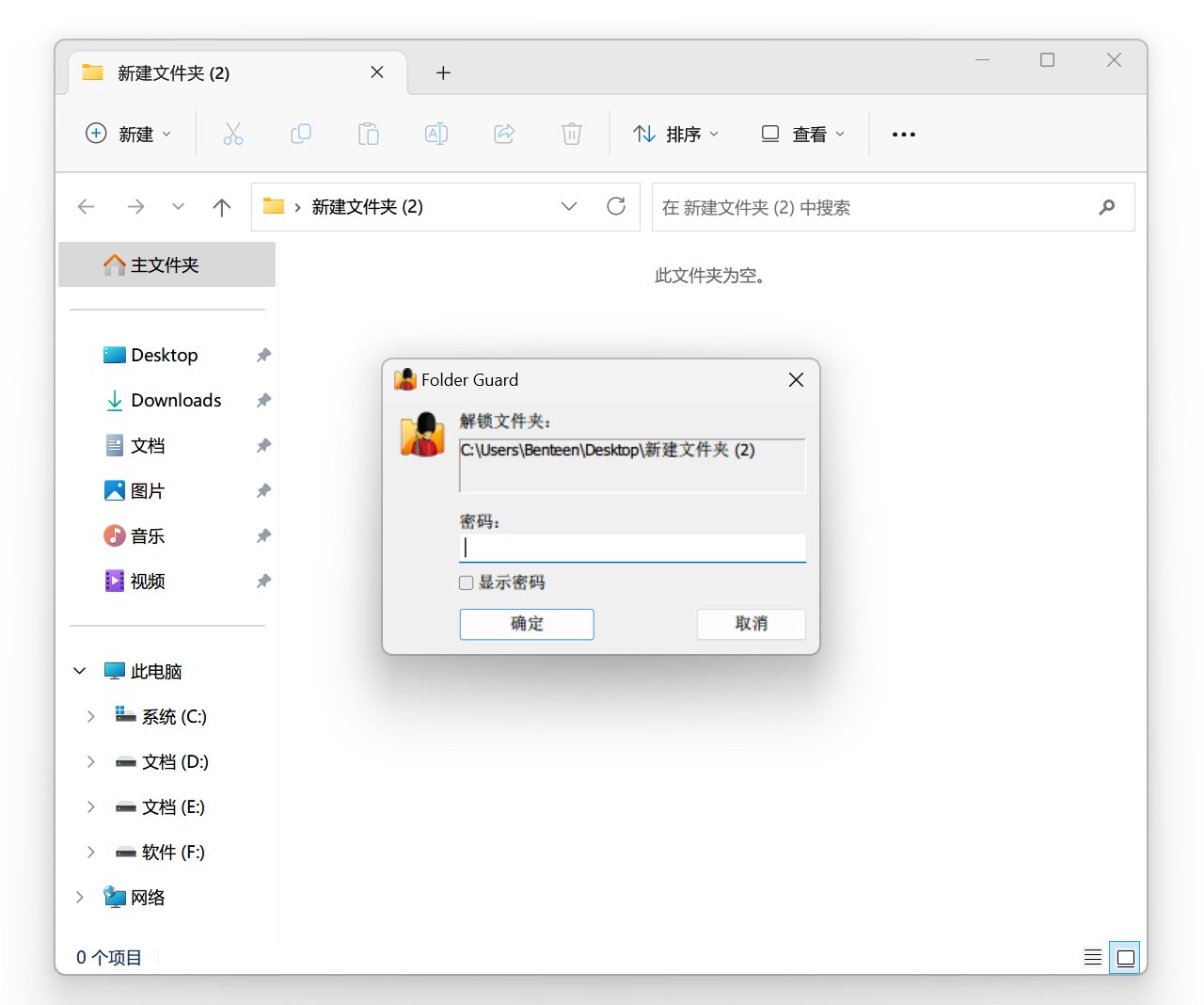Click pin icon next to Downloads
1204x1005 pixels.
[x=263, y=401]
